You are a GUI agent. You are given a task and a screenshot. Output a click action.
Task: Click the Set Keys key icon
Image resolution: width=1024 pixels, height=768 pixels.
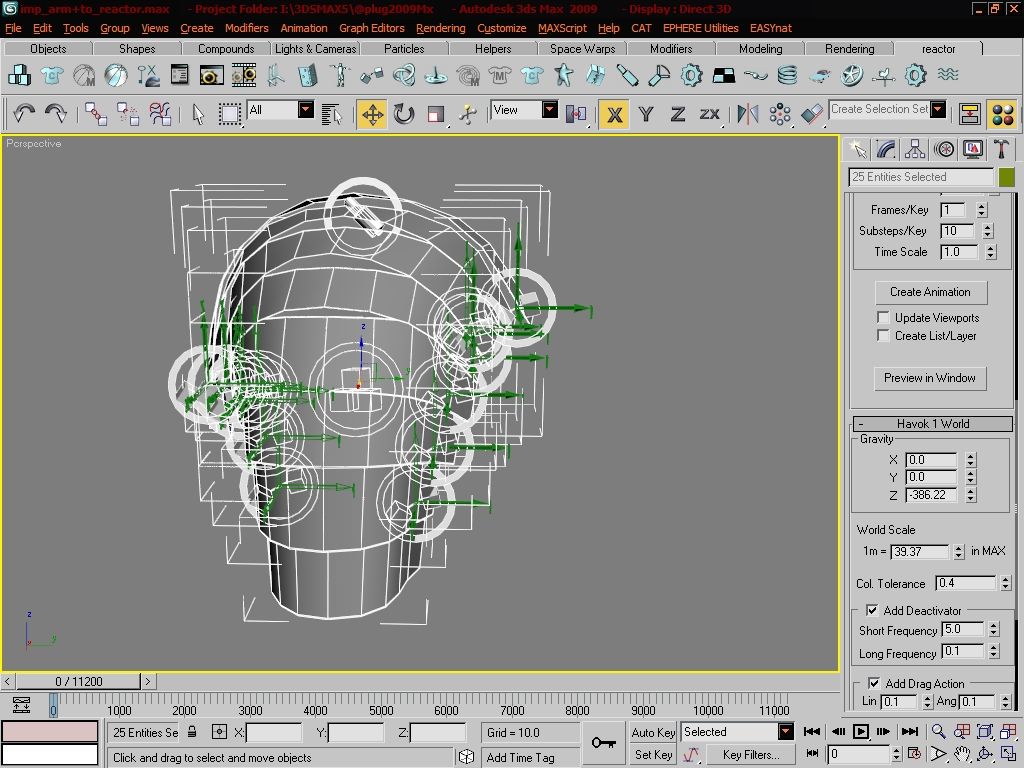(603, 743)
